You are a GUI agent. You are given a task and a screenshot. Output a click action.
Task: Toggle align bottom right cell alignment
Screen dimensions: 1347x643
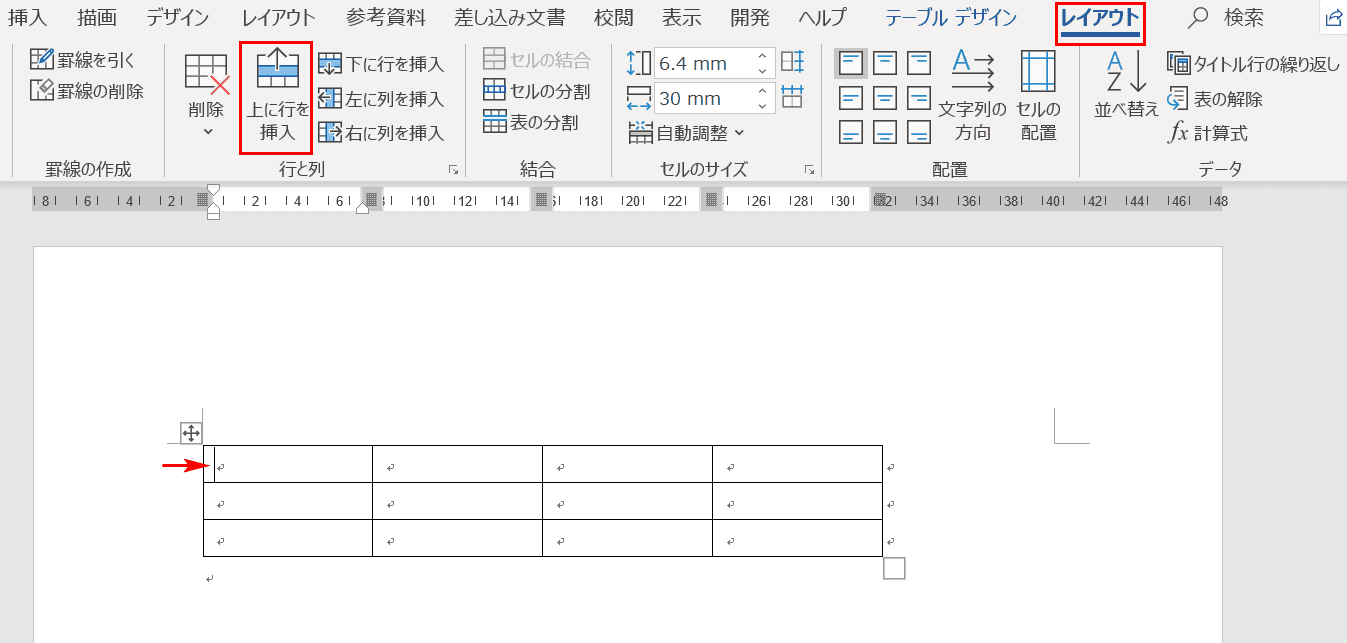coord(919,132)
